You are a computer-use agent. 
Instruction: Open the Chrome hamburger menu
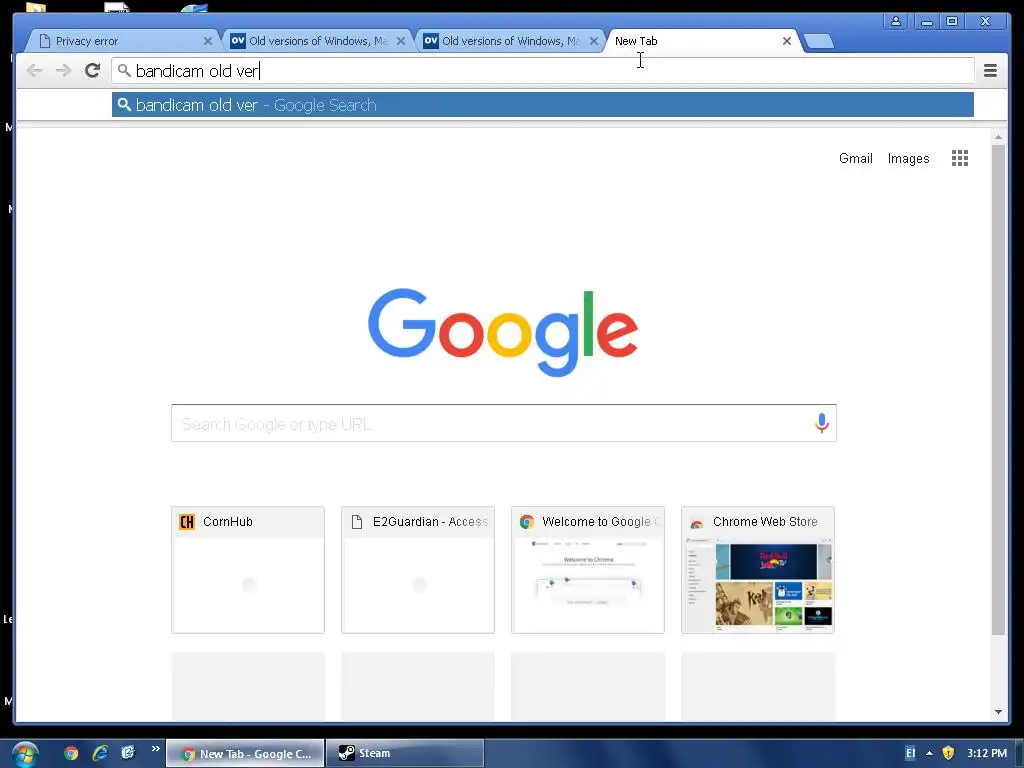coord(990,71)
